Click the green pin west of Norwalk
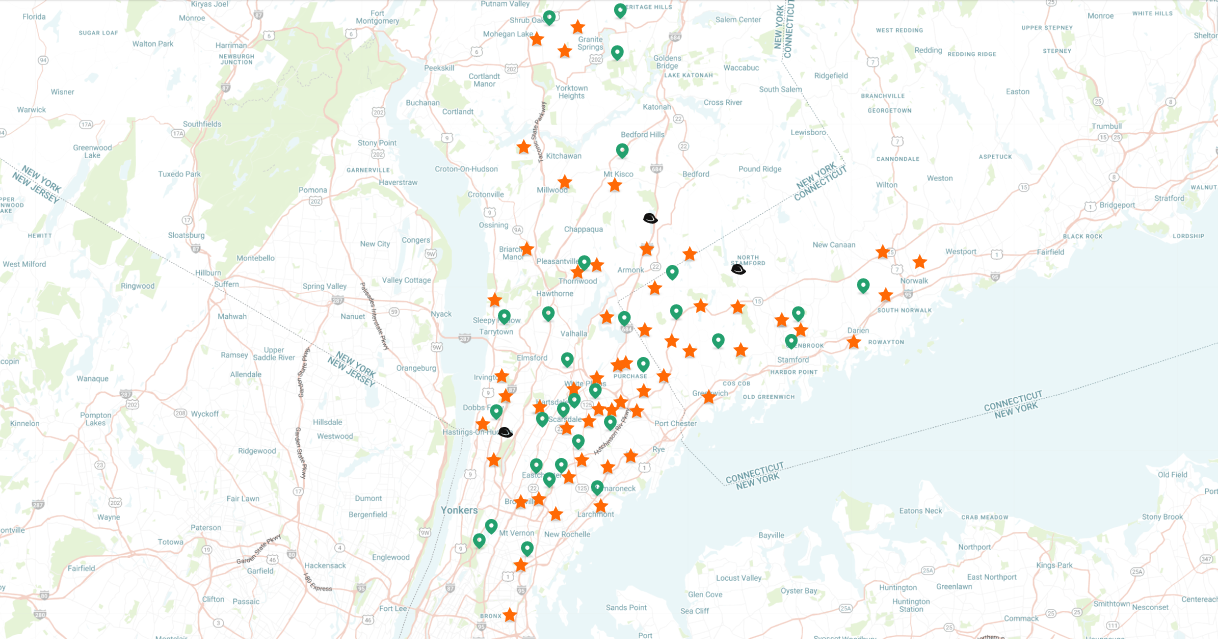Viewport: 1218px width, 639px height. [863, 286]
